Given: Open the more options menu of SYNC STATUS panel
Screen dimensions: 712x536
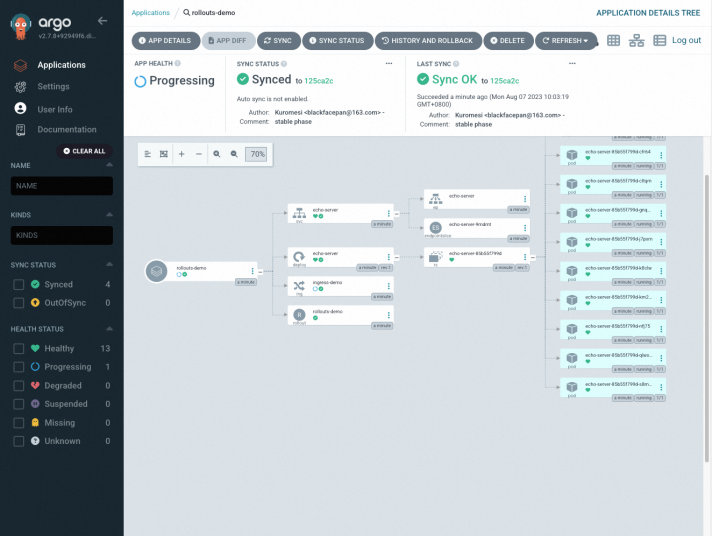Looking at the screenshot, I should [x=389, y=64].
